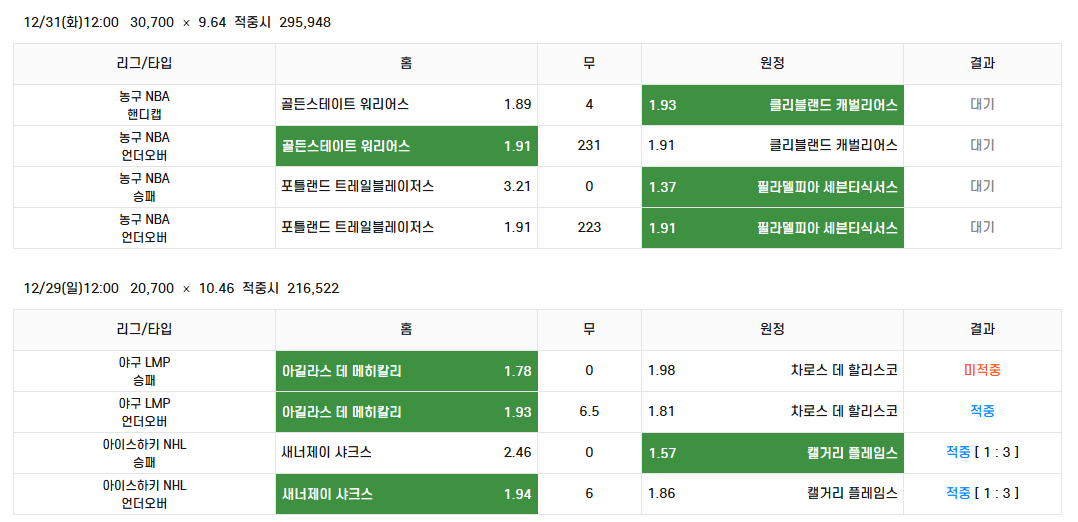Click the 미적중 result label

[982, 371]
